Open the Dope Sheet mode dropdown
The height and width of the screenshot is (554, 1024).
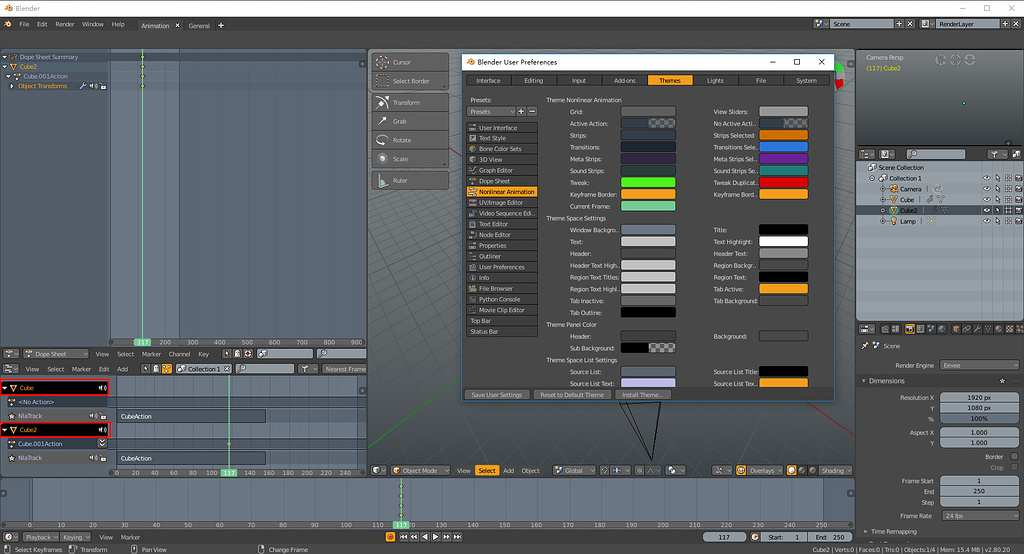[56, 354]
